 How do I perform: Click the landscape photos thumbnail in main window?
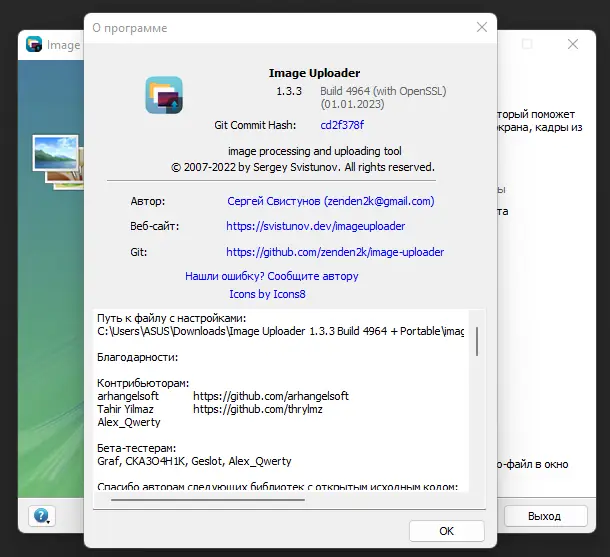tap(58, 162)
